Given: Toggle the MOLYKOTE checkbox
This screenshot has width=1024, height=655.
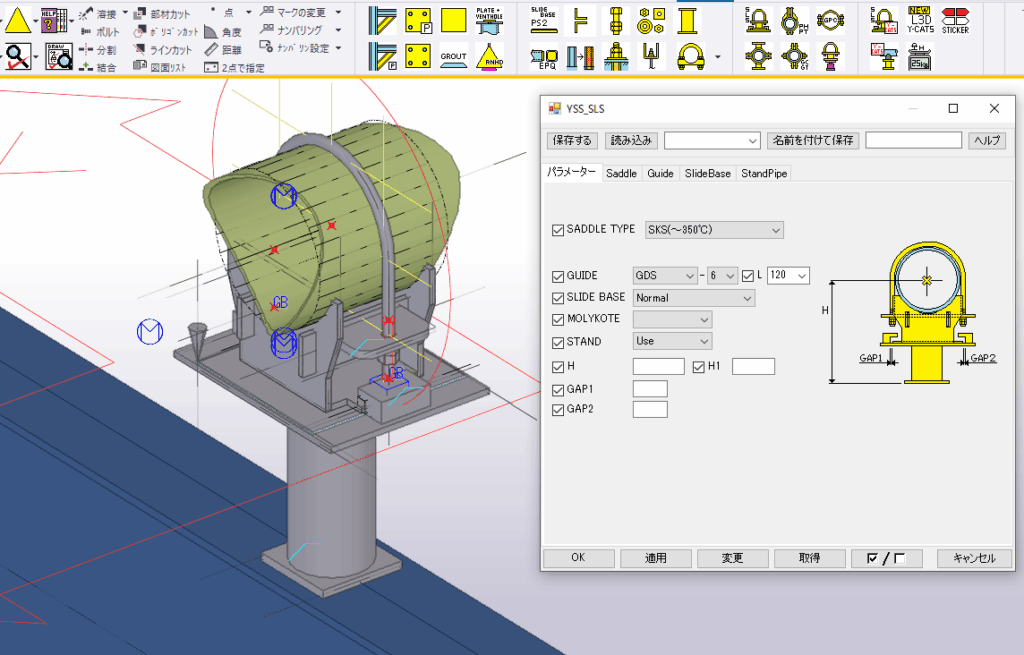Looking at the screenshot, I should pos(558,319).
